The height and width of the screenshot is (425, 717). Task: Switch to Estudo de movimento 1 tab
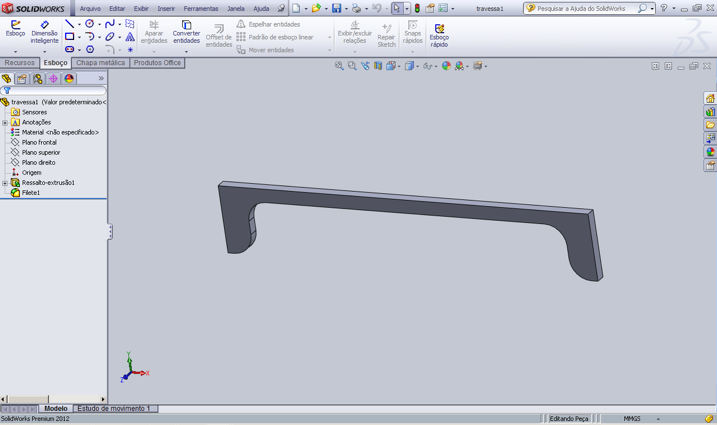[x=113, y=409]
